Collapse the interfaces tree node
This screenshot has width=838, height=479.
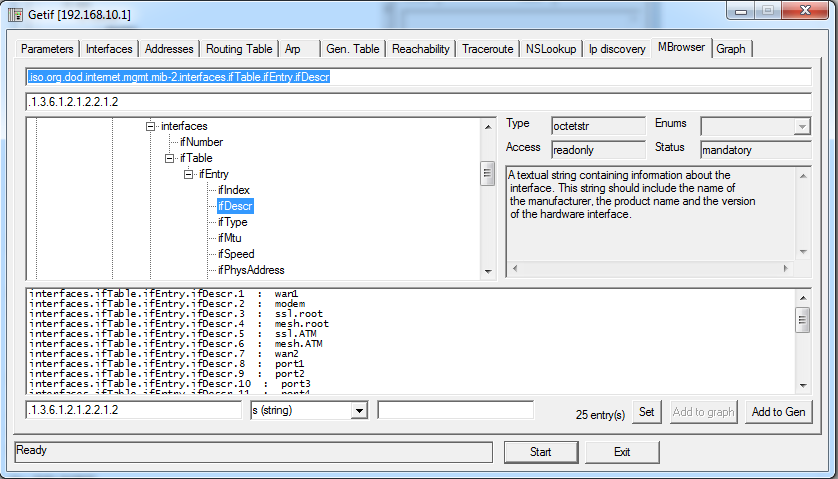click(x=151, y=126)
